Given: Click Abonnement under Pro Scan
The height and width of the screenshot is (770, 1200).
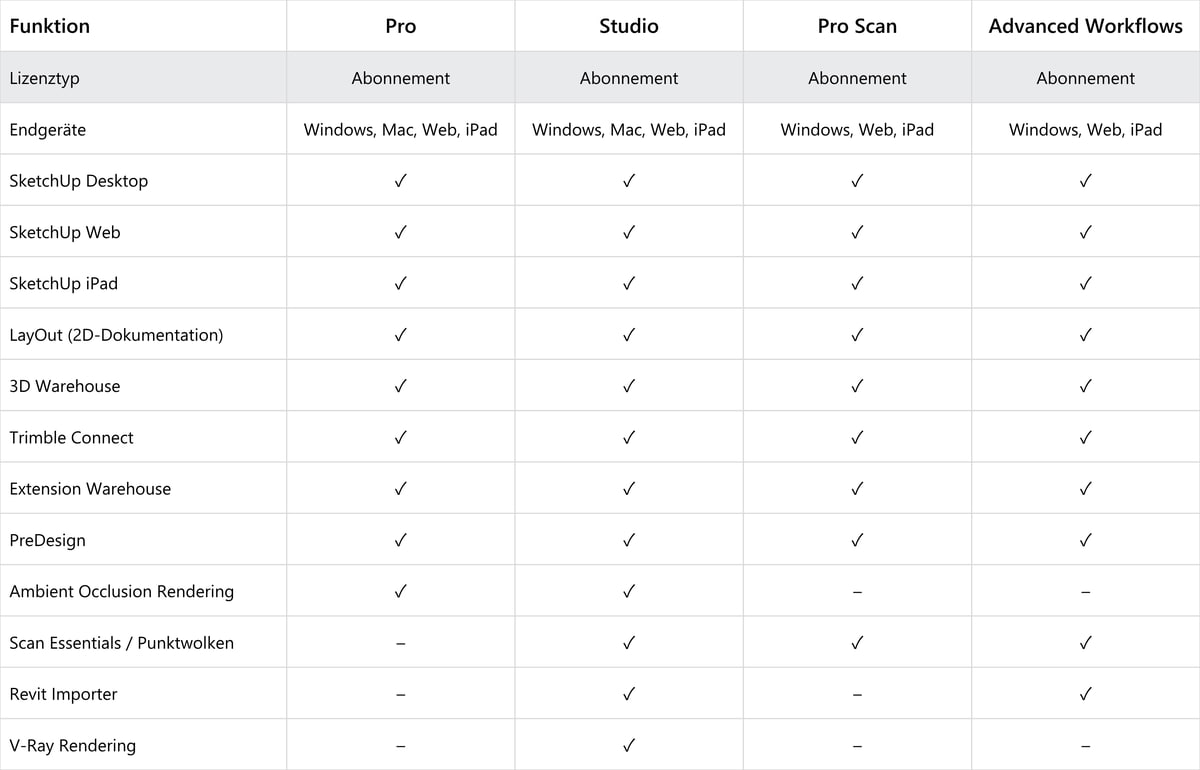Looking at the screenshot, I should pos(857,78).
